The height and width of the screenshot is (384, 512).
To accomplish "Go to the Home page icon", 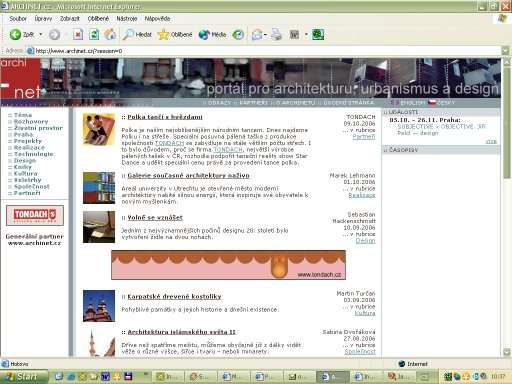I will [x=110, y=34].
